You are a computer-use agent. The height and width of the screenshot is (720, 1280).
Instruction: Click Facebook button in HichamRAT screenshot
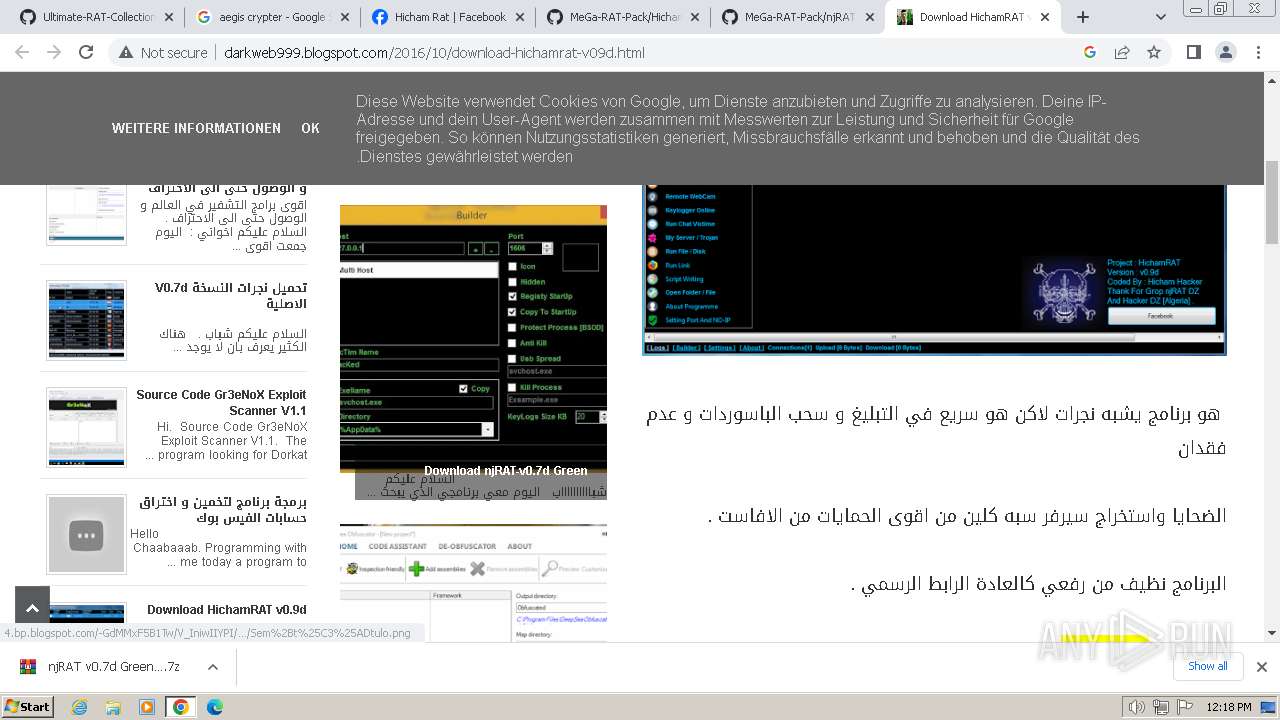1160,316
